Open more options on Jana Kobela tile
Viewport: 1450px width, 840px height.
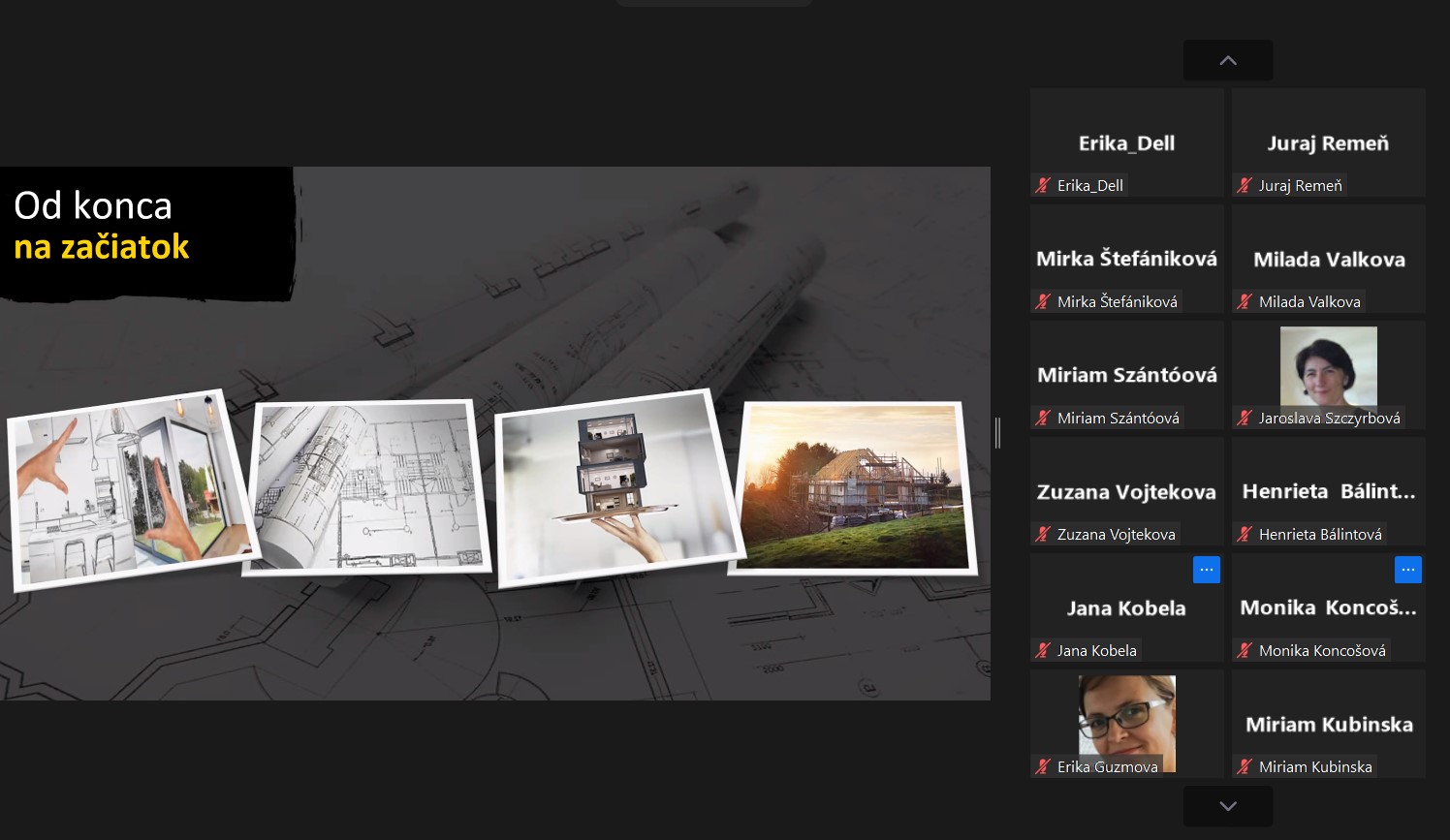[1206, 570]
